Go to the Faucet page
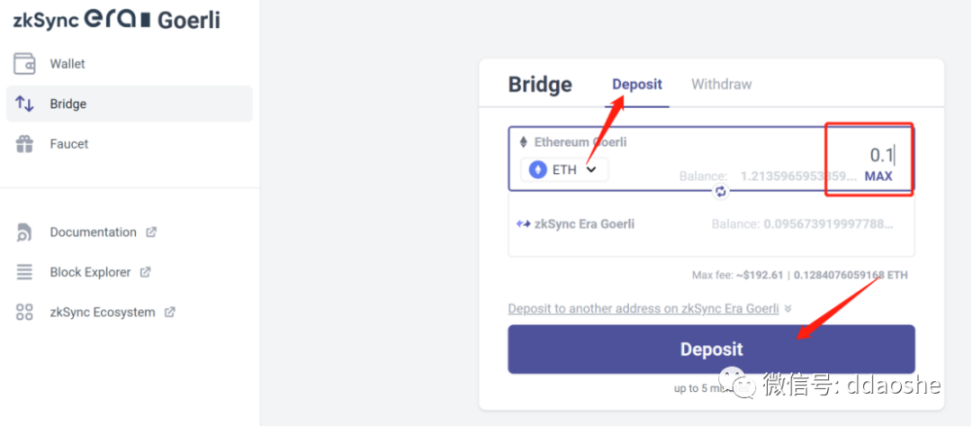Screen dimensions: 972x427 [69, 144]
